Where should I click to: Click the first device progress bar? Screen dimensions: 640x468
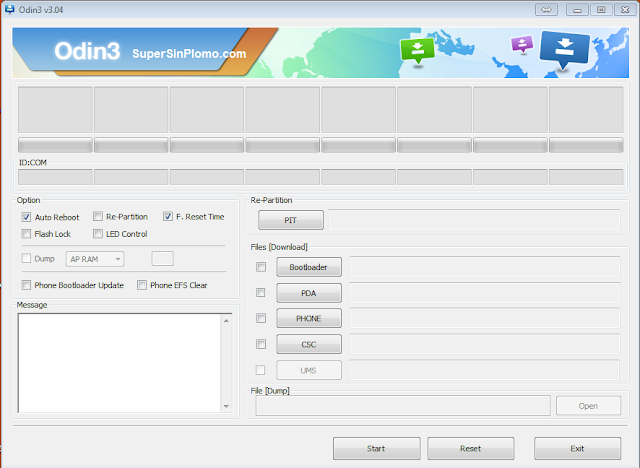55,145
